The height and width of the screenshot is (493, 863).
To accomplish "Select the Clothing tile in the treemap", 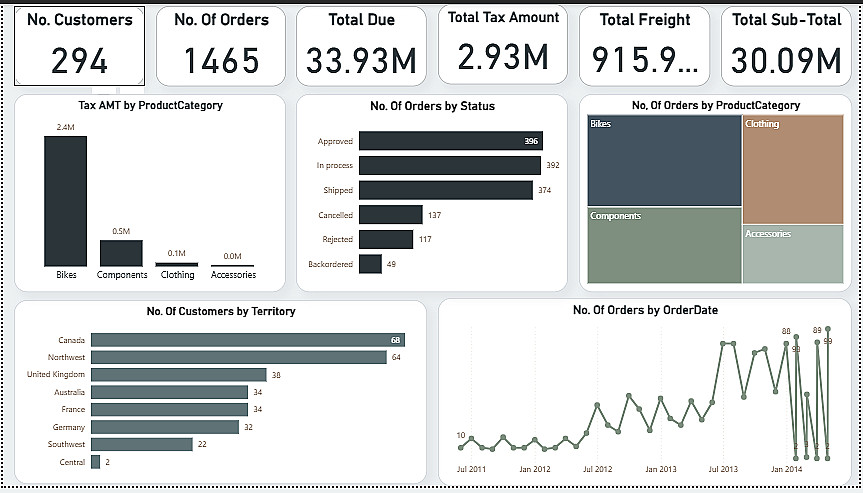I will (x=793, y=169).
